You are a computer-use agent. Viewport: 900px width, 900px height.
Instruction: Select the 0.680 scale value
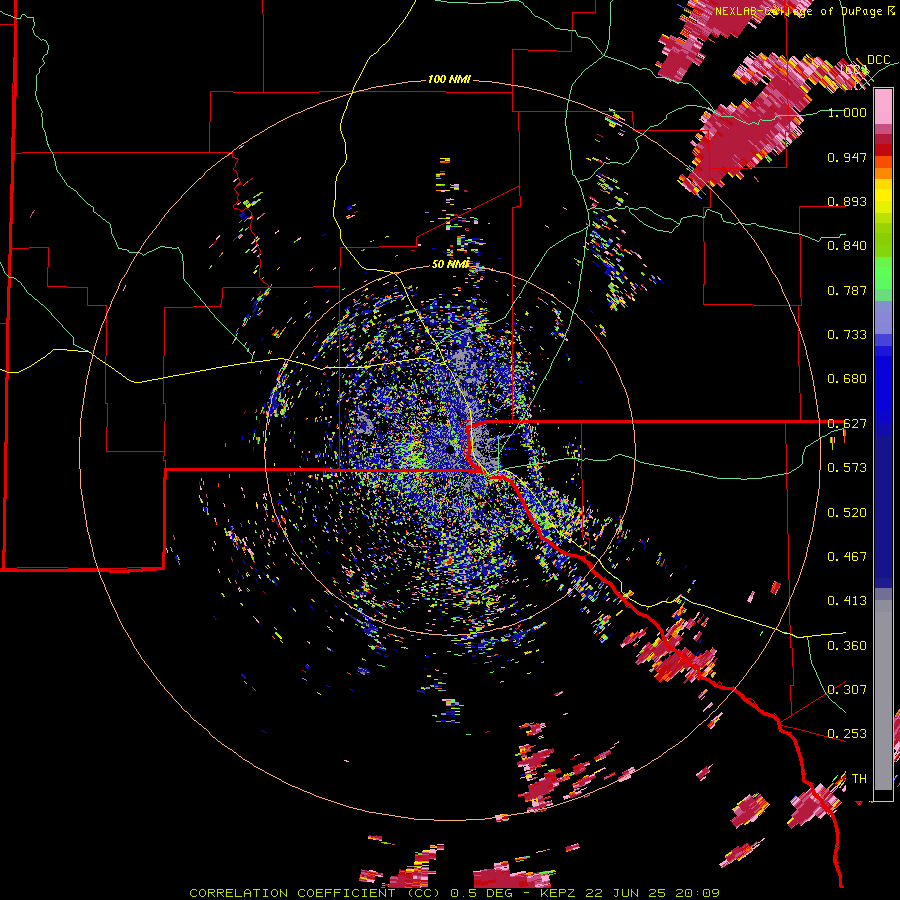(847, 379)
